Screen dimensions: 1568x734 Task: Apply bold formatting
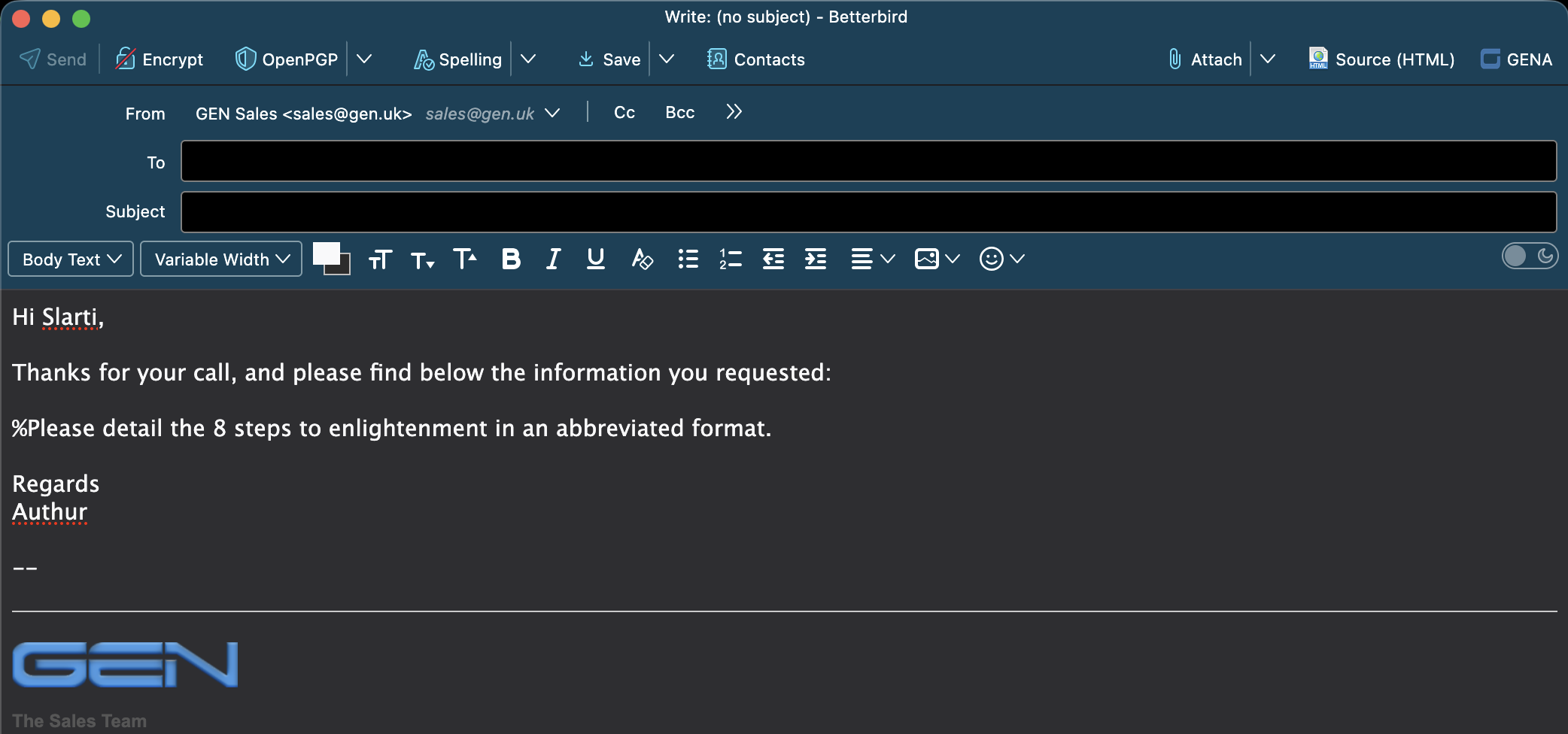click(x=511, y=259)
